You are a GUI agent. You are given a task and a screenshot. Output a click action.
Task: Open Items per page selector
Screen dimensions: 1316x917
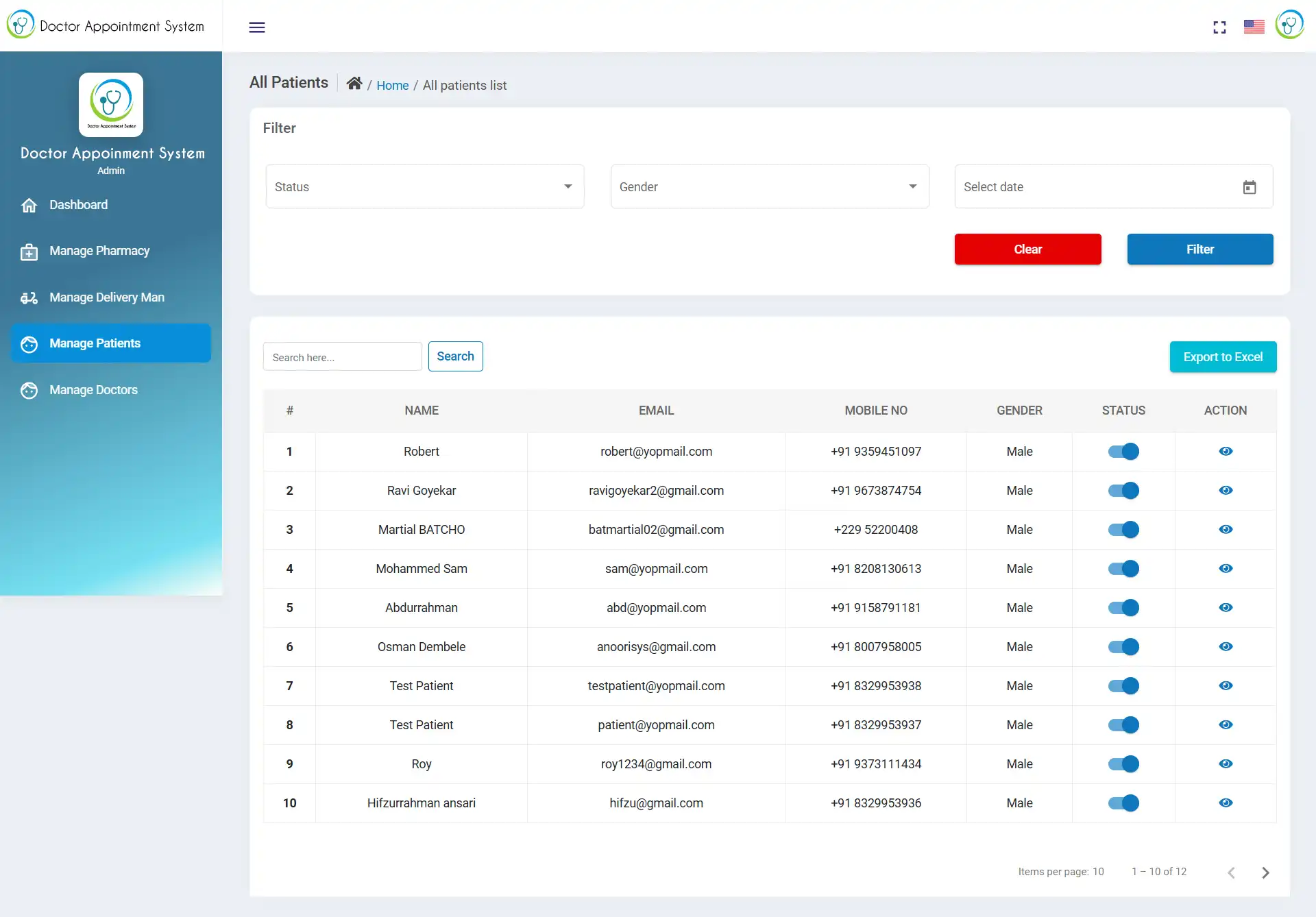[x=1098, y=872]
